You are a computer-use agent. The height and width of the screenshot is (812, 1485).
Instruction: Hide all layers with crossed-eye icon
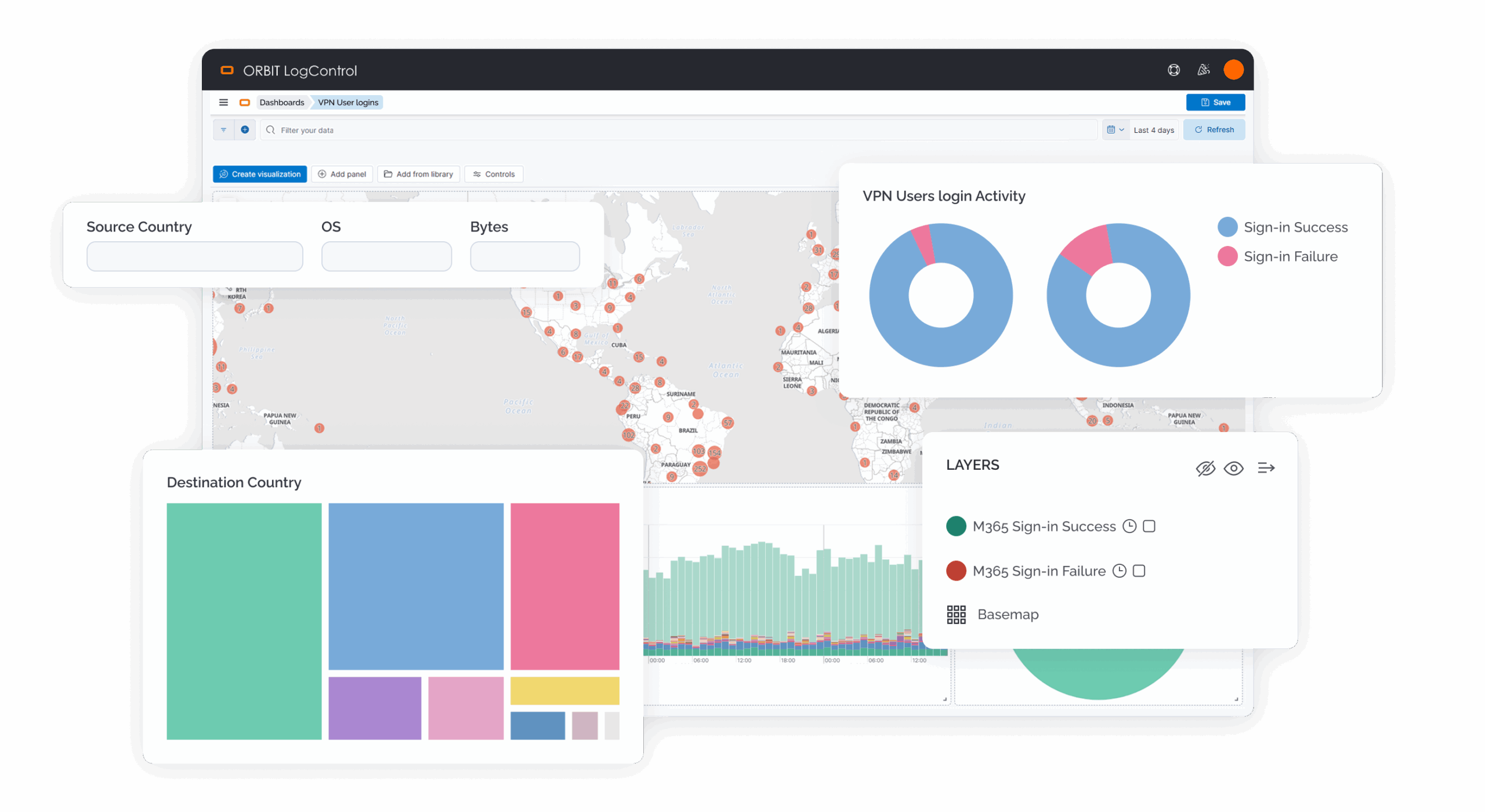[x=1205, y=468]
